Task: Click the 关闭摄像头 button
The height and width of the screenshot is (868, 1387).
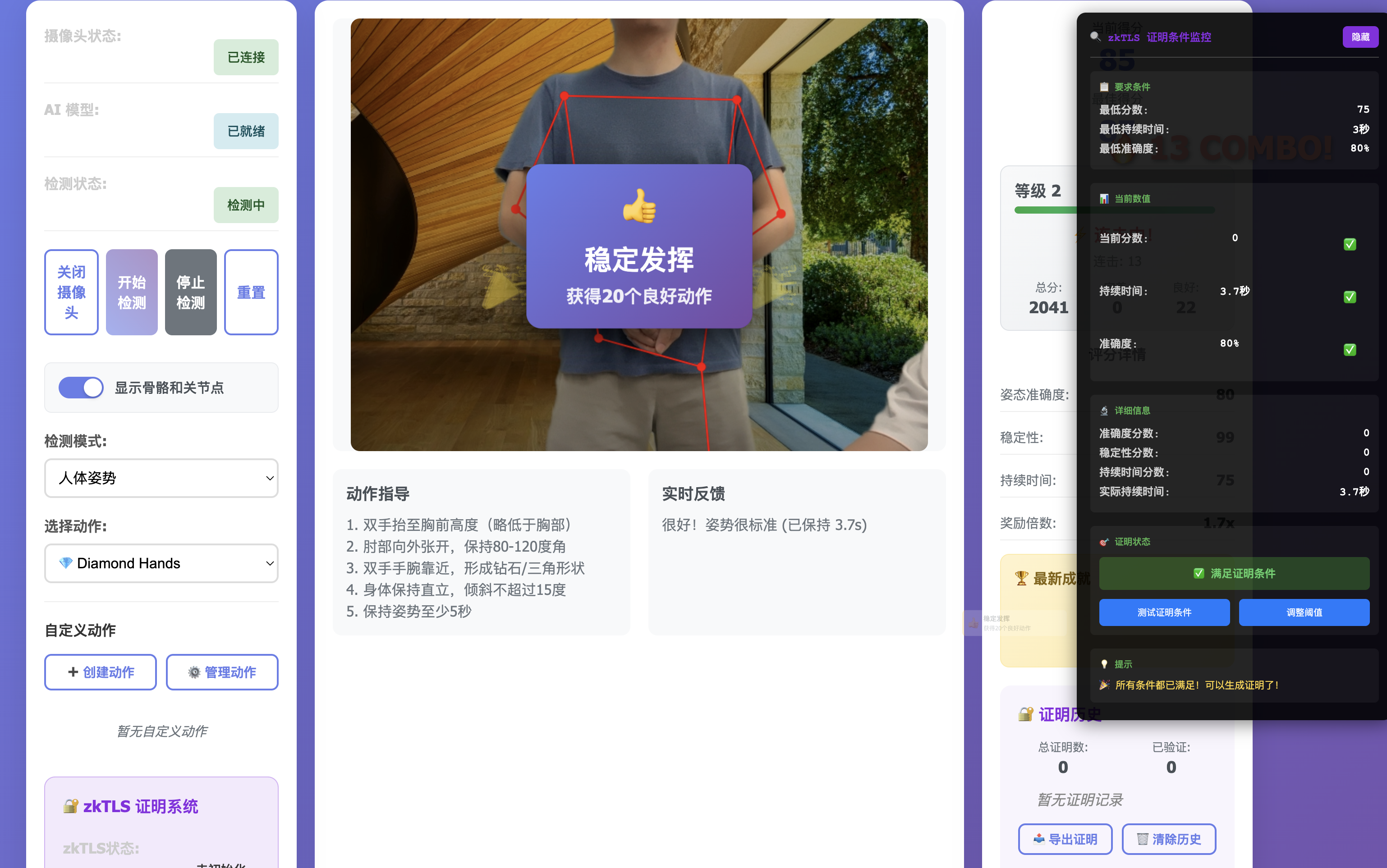Action: click(71, 292)
